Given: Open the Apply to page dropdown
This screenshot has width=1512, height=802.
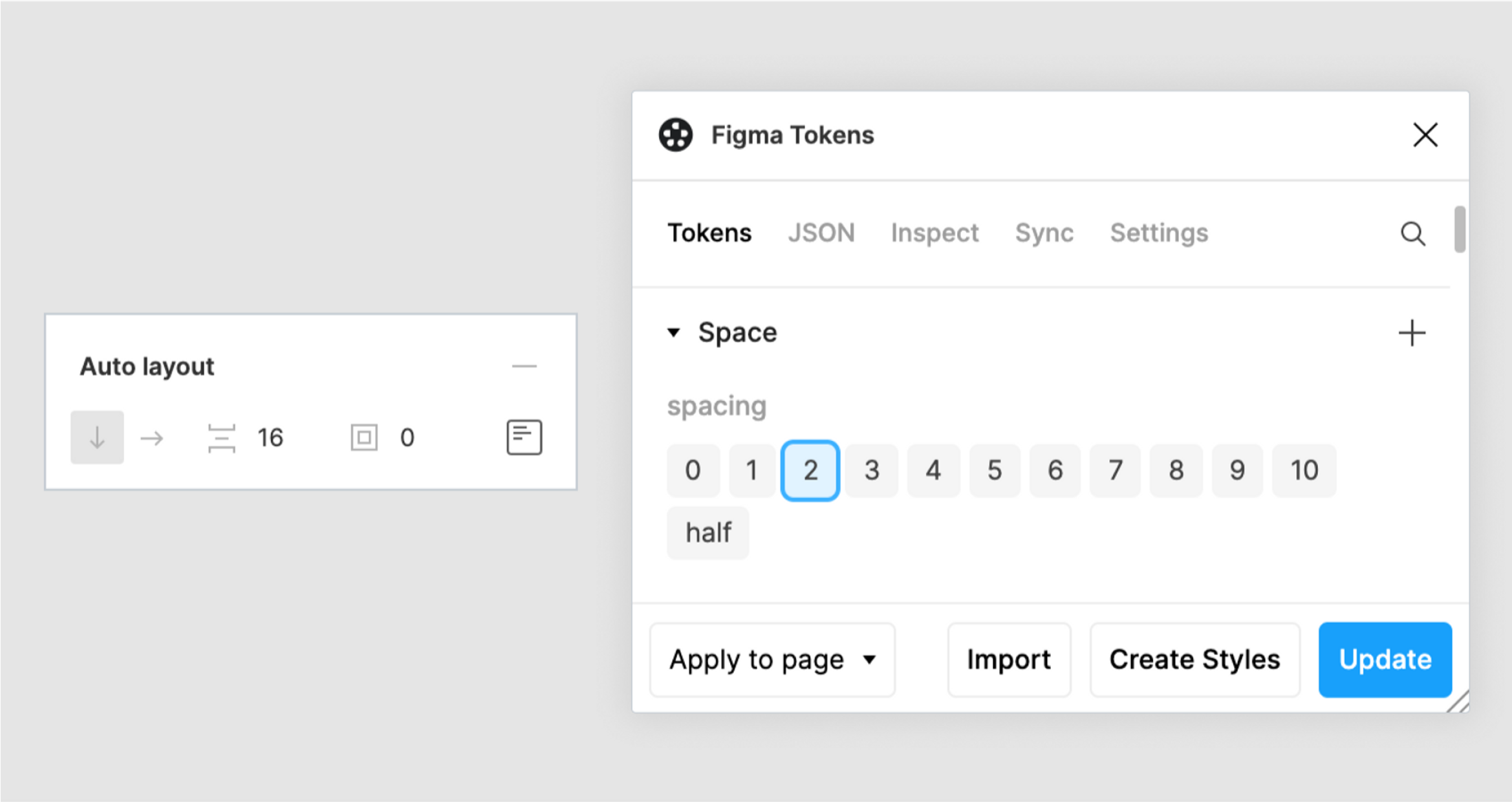Looking at the screenshot, I should 772,660.
